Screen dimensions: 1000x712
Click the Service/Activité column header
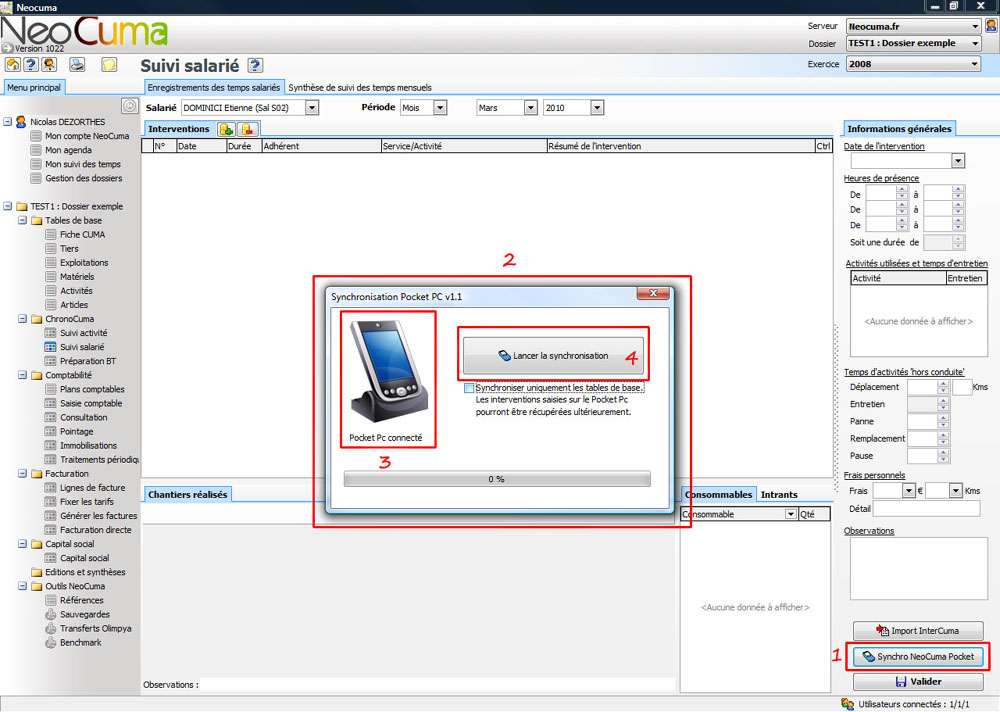pos(464,146)
